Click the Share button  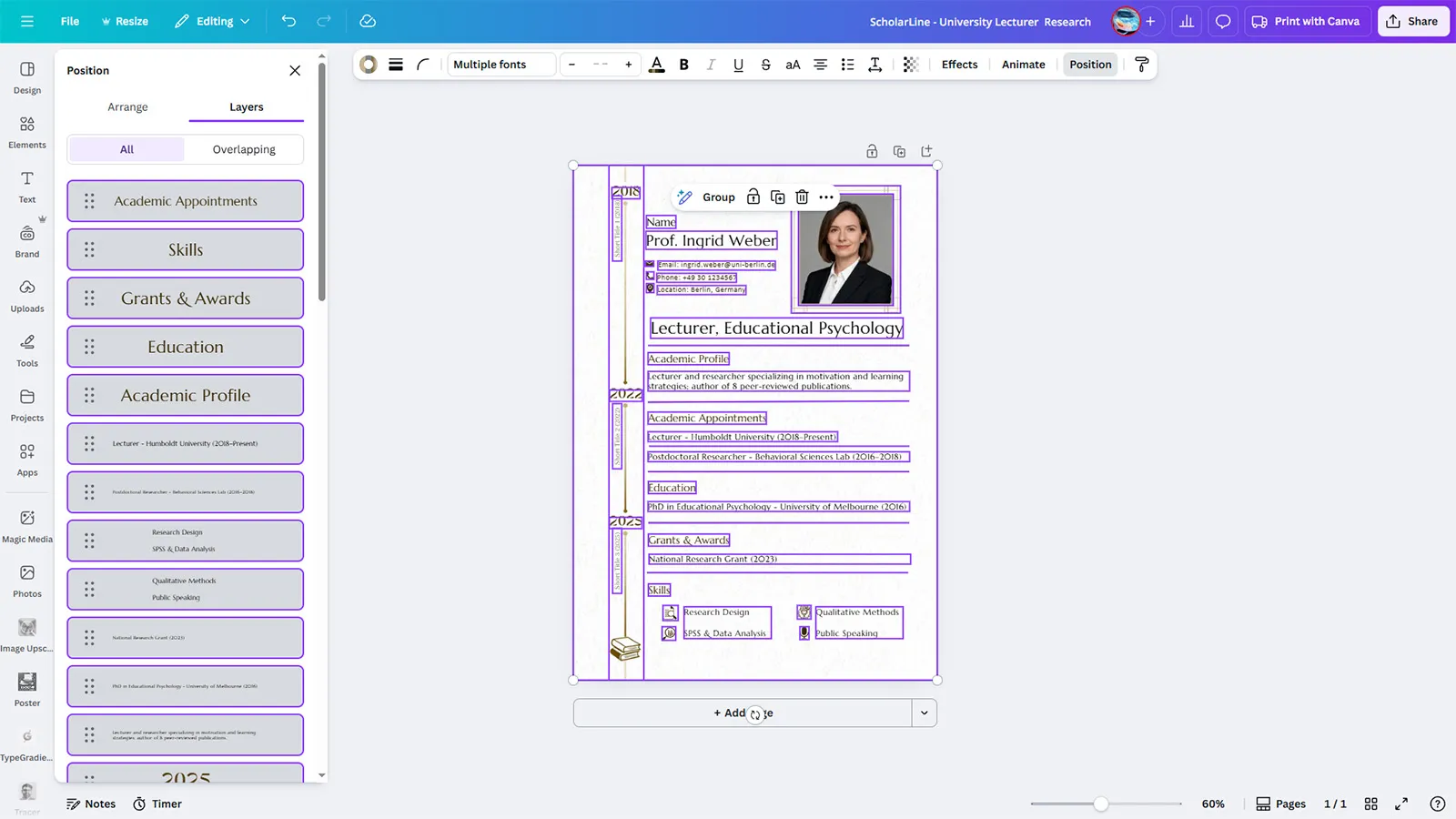pyautogui.click(x=1412, y=21)
